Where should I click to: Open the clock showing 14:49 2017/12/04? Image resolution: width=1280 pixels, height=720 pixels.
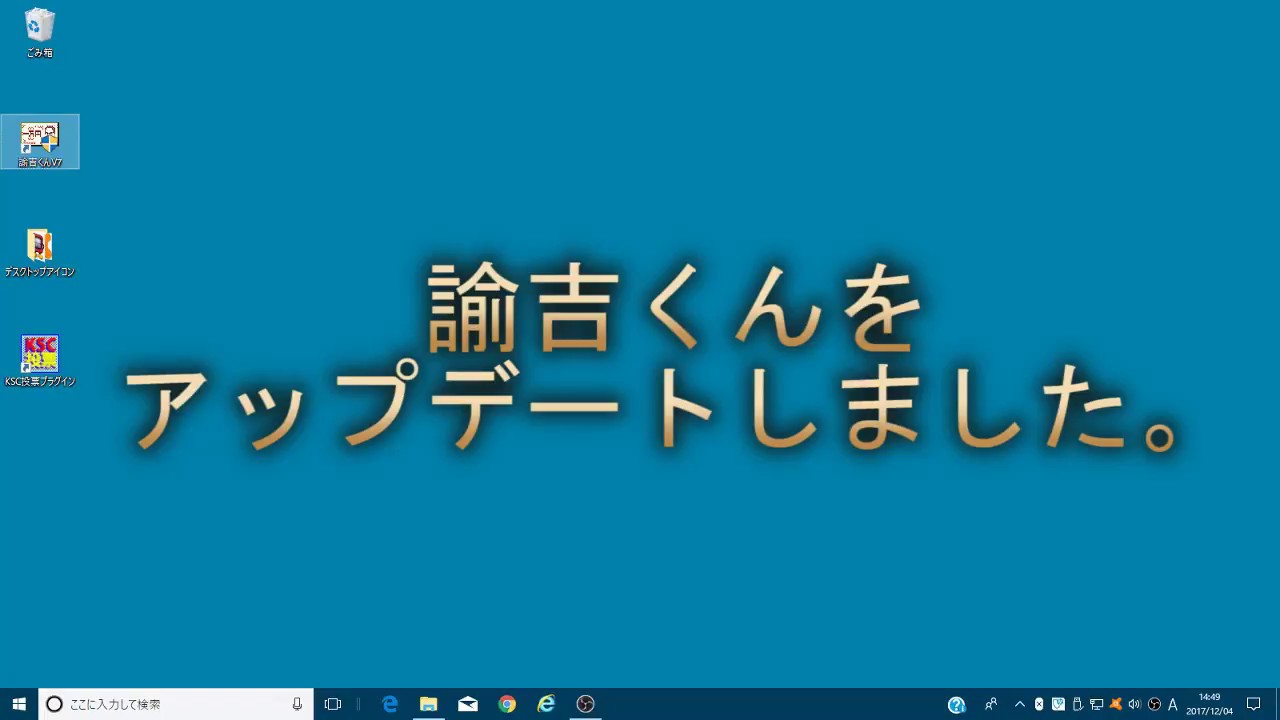click(x=1210, y=704)
